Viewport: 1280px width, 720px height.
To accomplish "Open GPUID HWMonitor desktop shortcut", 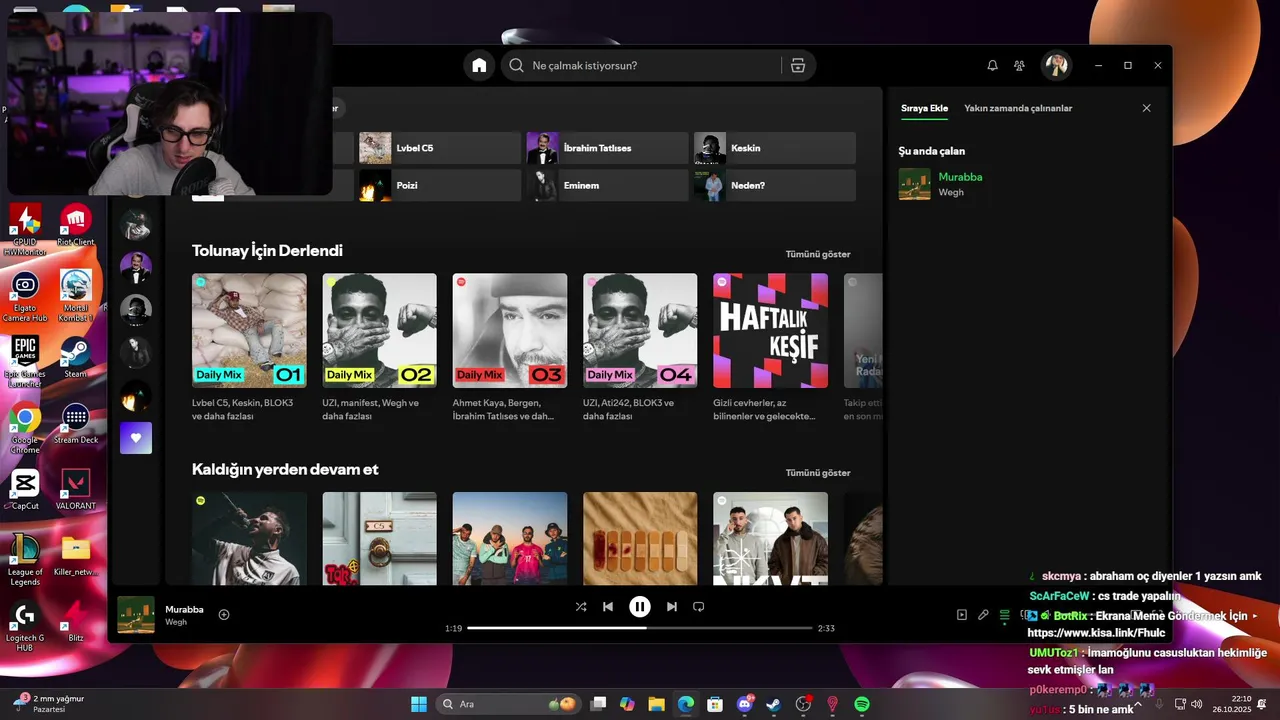I will [25, 230].
